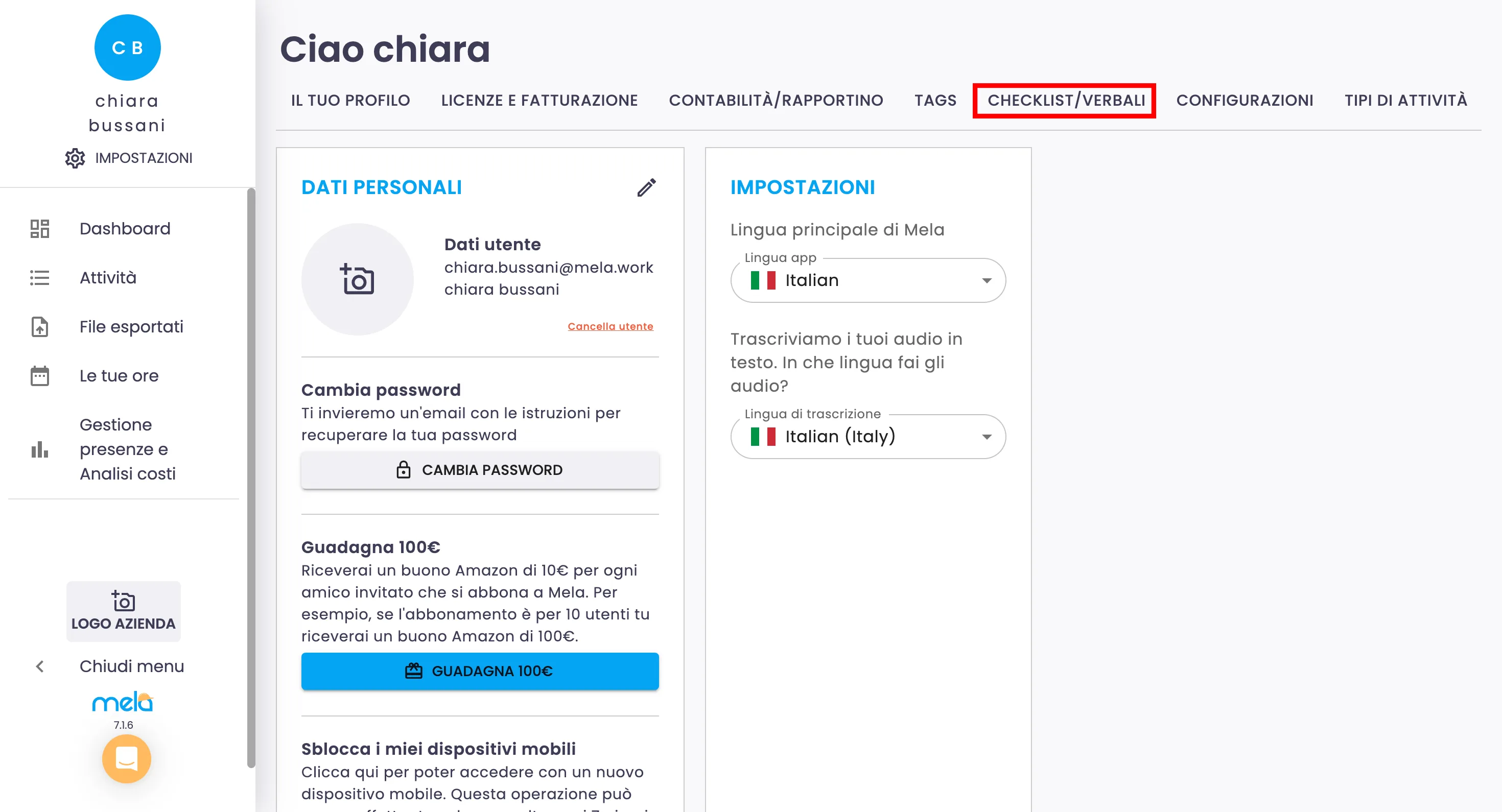
Task: Click the pencil edit icon in Dati Personali
Action: tap(646, 188)
